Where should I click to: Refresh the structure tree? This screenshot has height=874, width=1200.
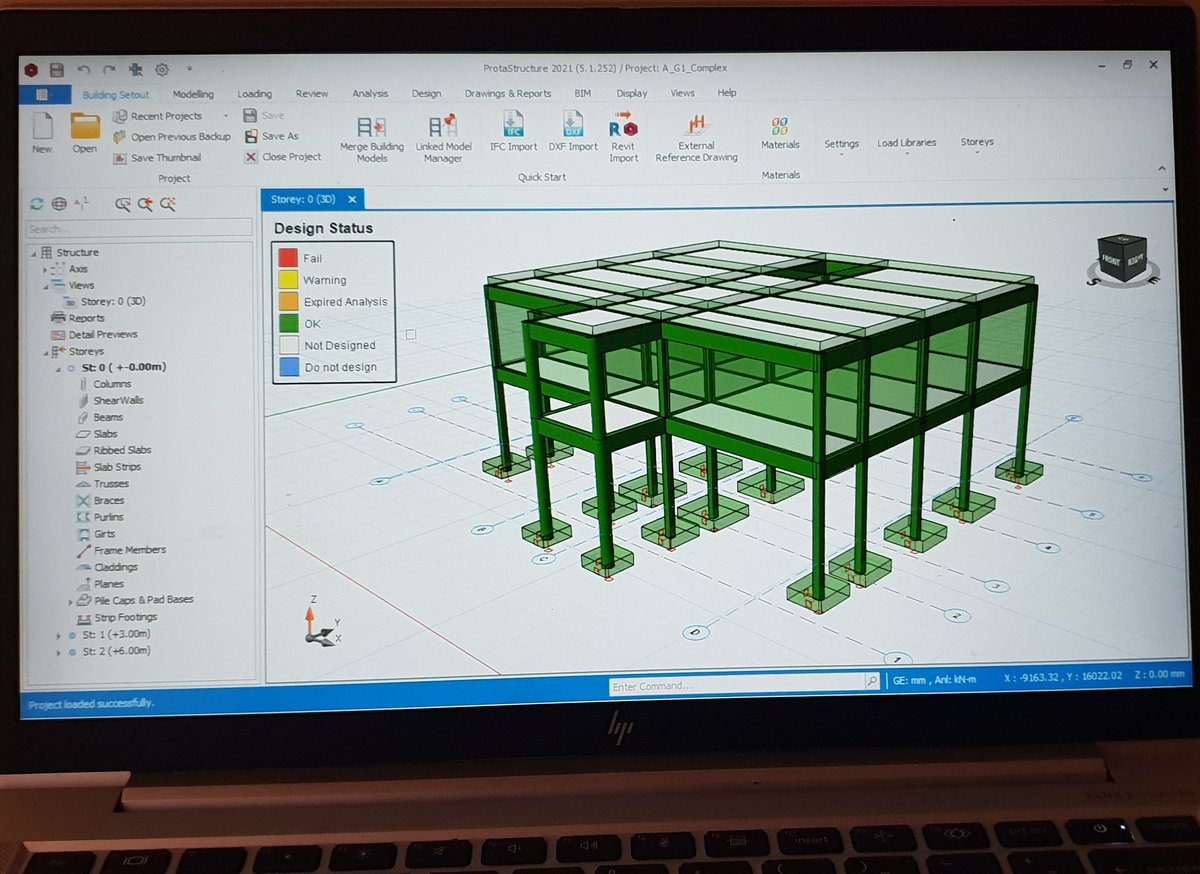point(37,204)
